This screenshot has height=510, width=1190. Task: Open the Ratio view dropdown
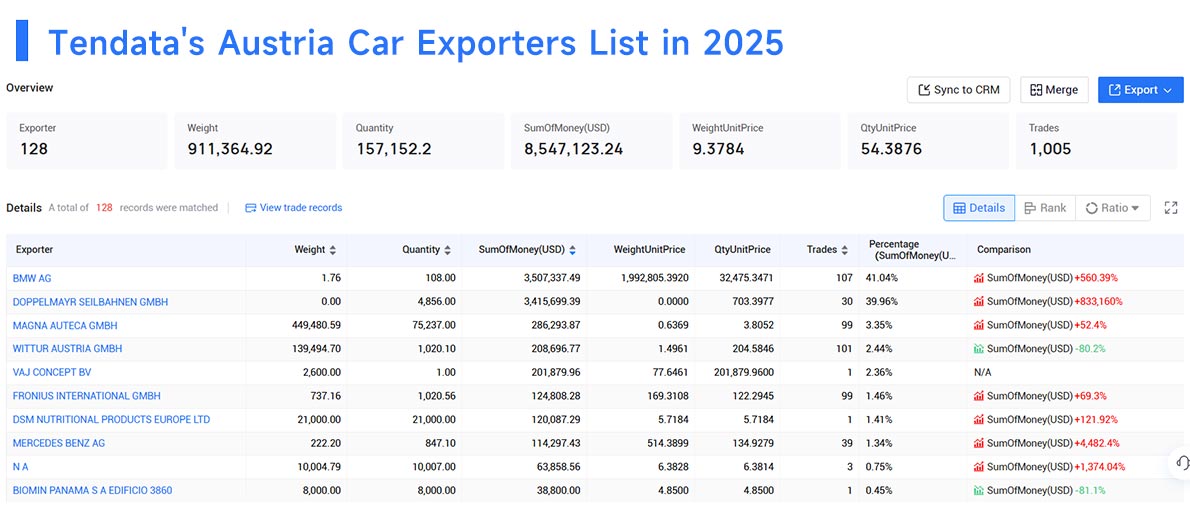[1113, 208]
